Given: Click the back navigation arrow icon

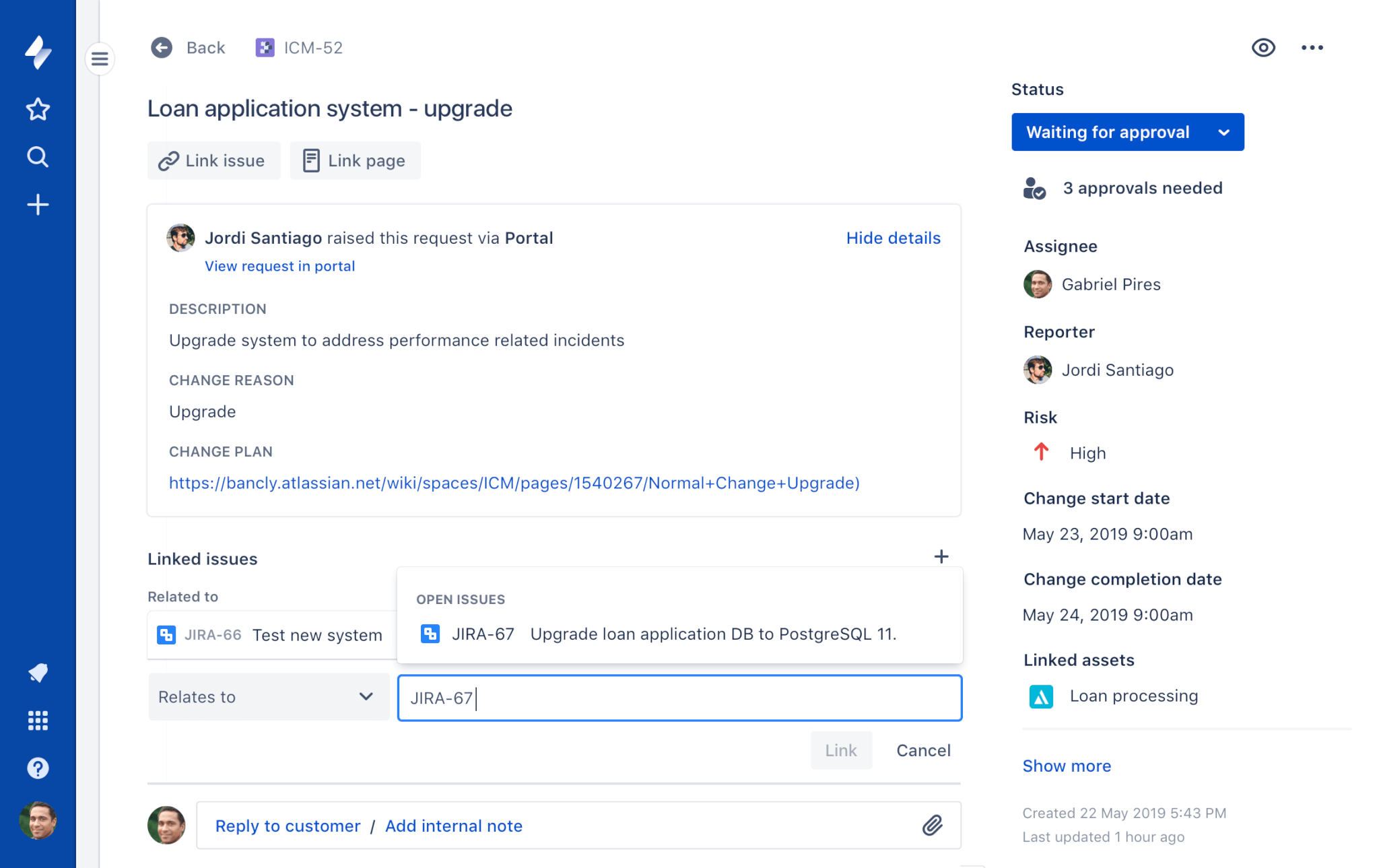Looking at the screenshot, I should 161,48.
